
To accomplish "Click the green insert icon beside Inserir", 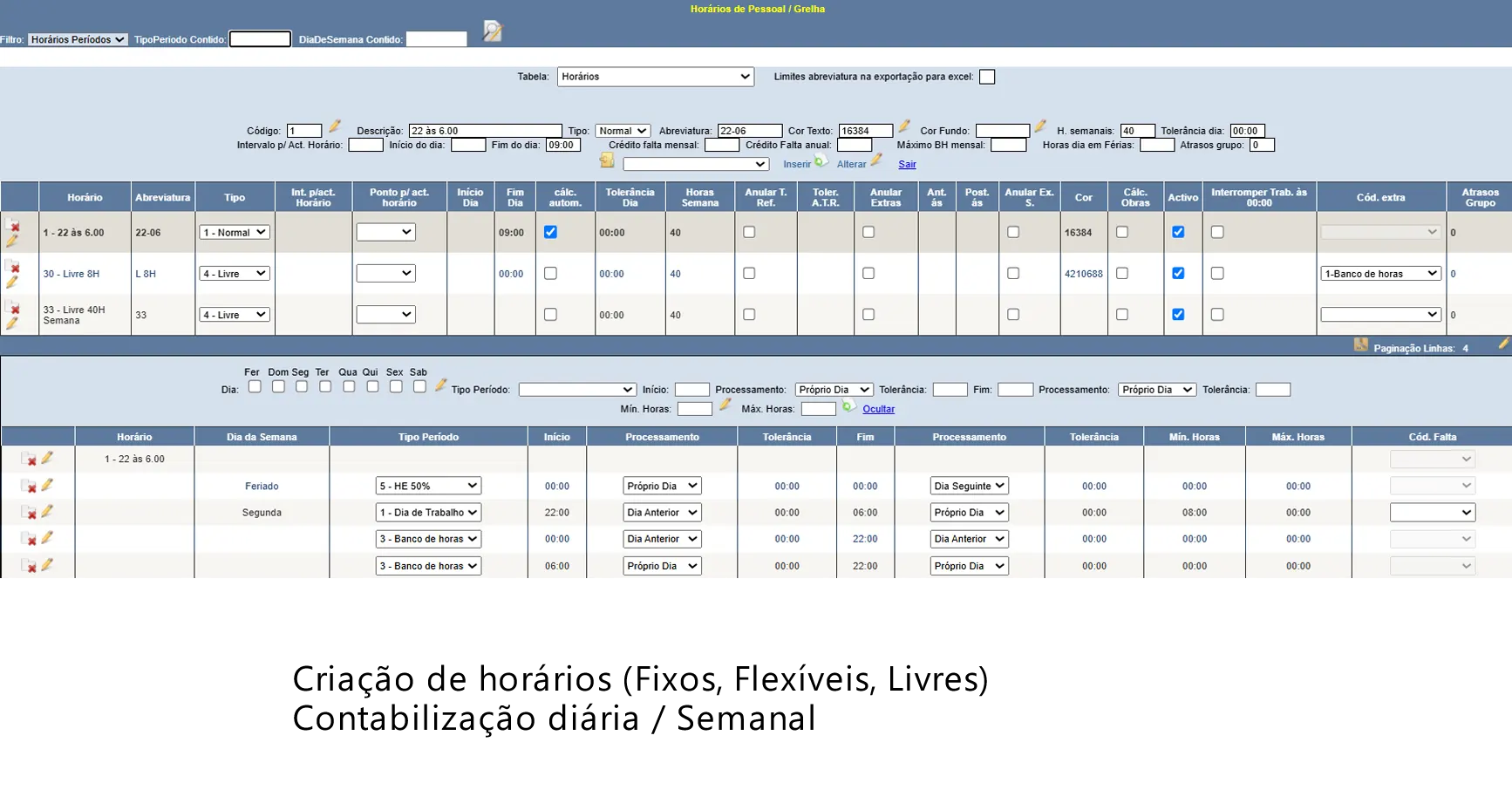I will (821, 160).
